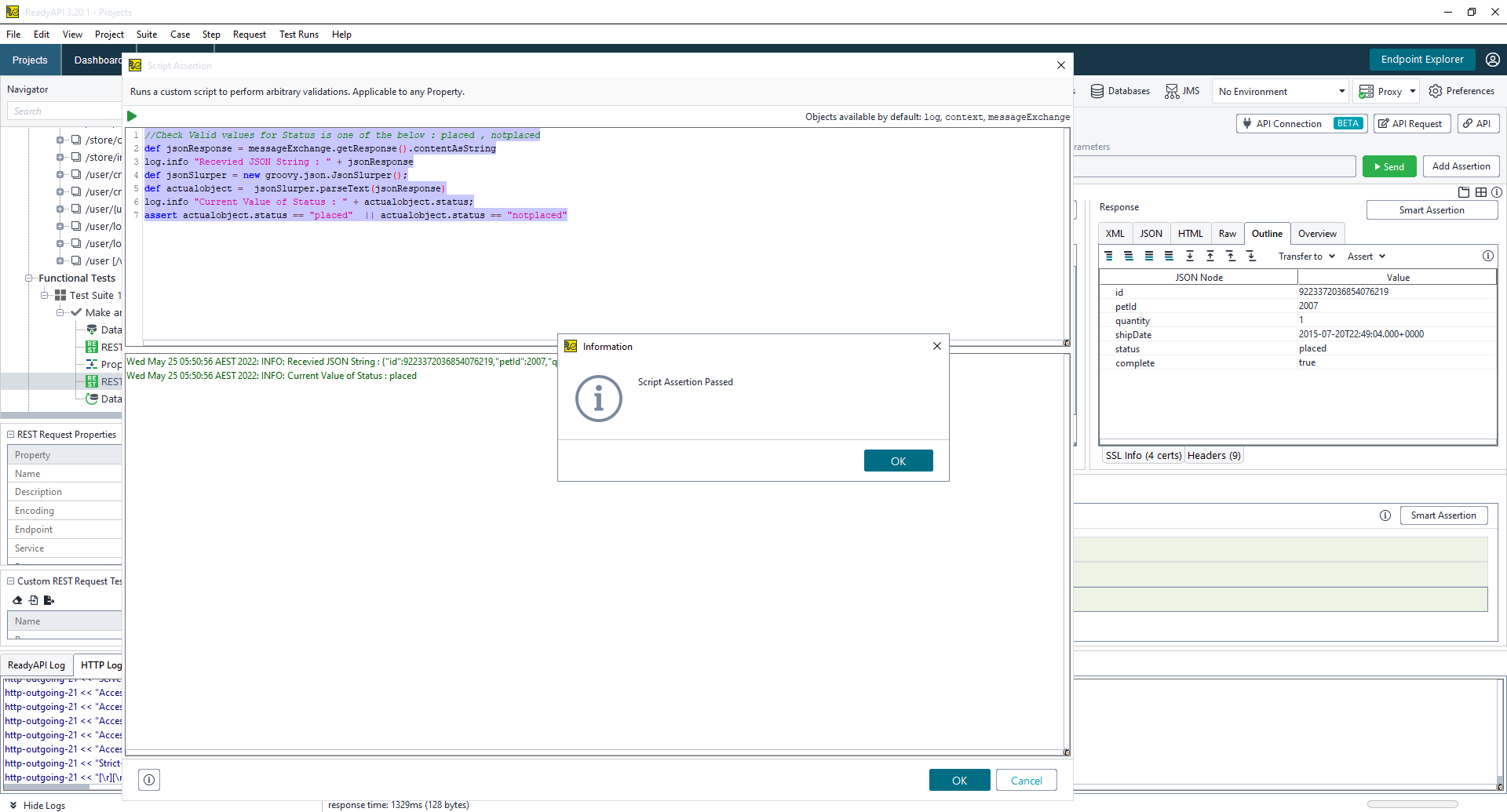The image size is (1507, 812).
Task: Expand the /user/cr first tree node
Action: pos(60,174)
